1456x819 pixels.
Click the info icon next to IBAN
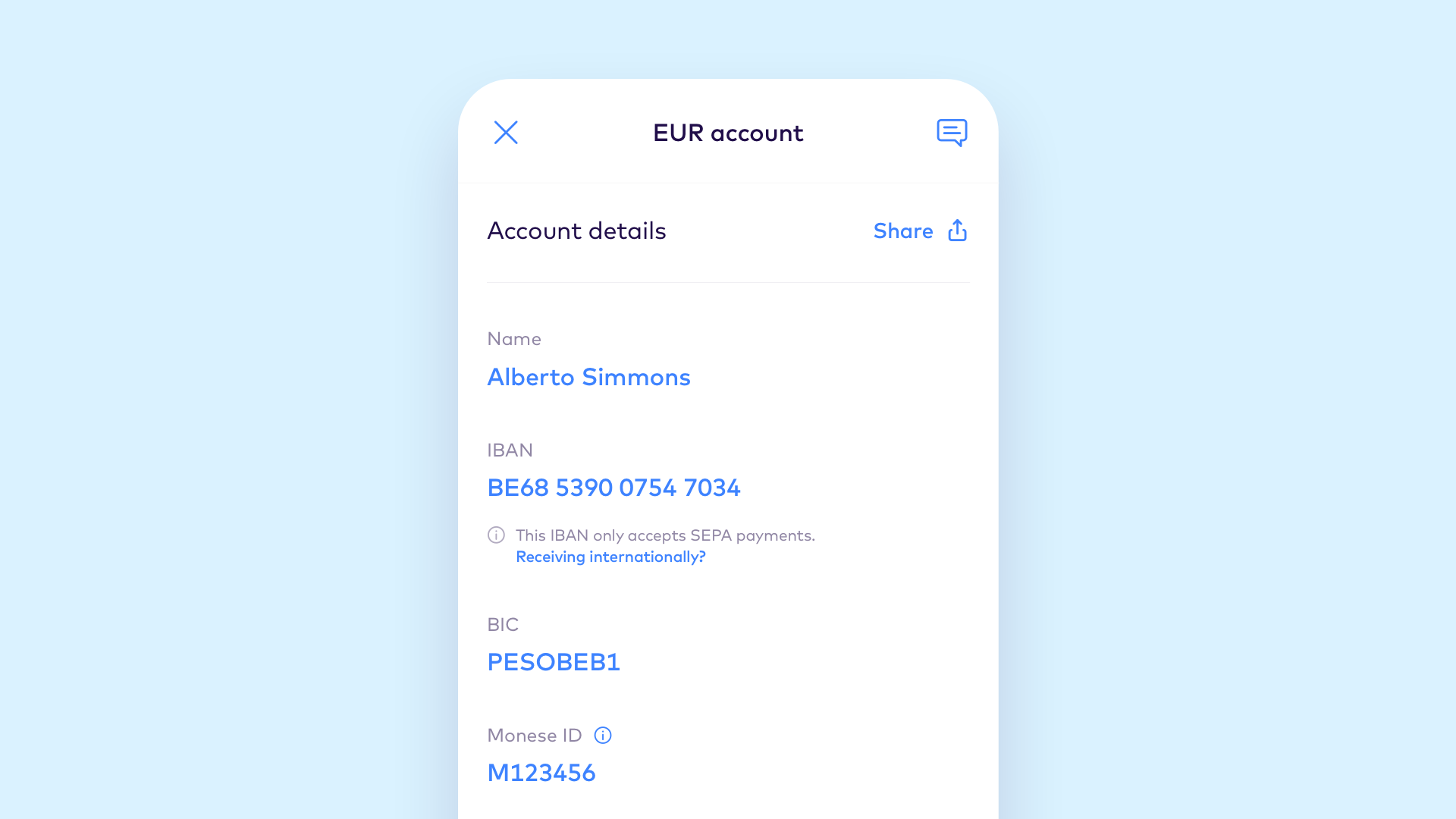(495, 535)
